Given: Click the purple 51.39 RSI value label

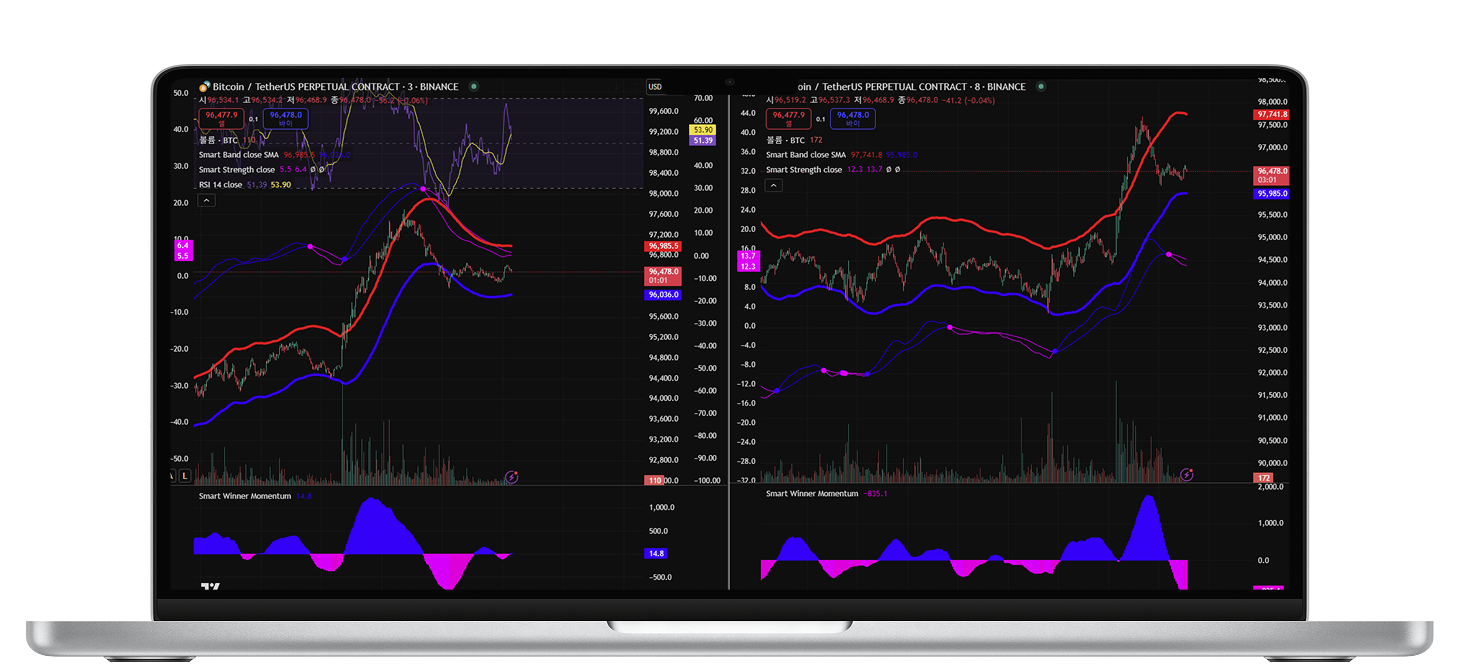Looking at the screenshot, I should coord(702,141).
